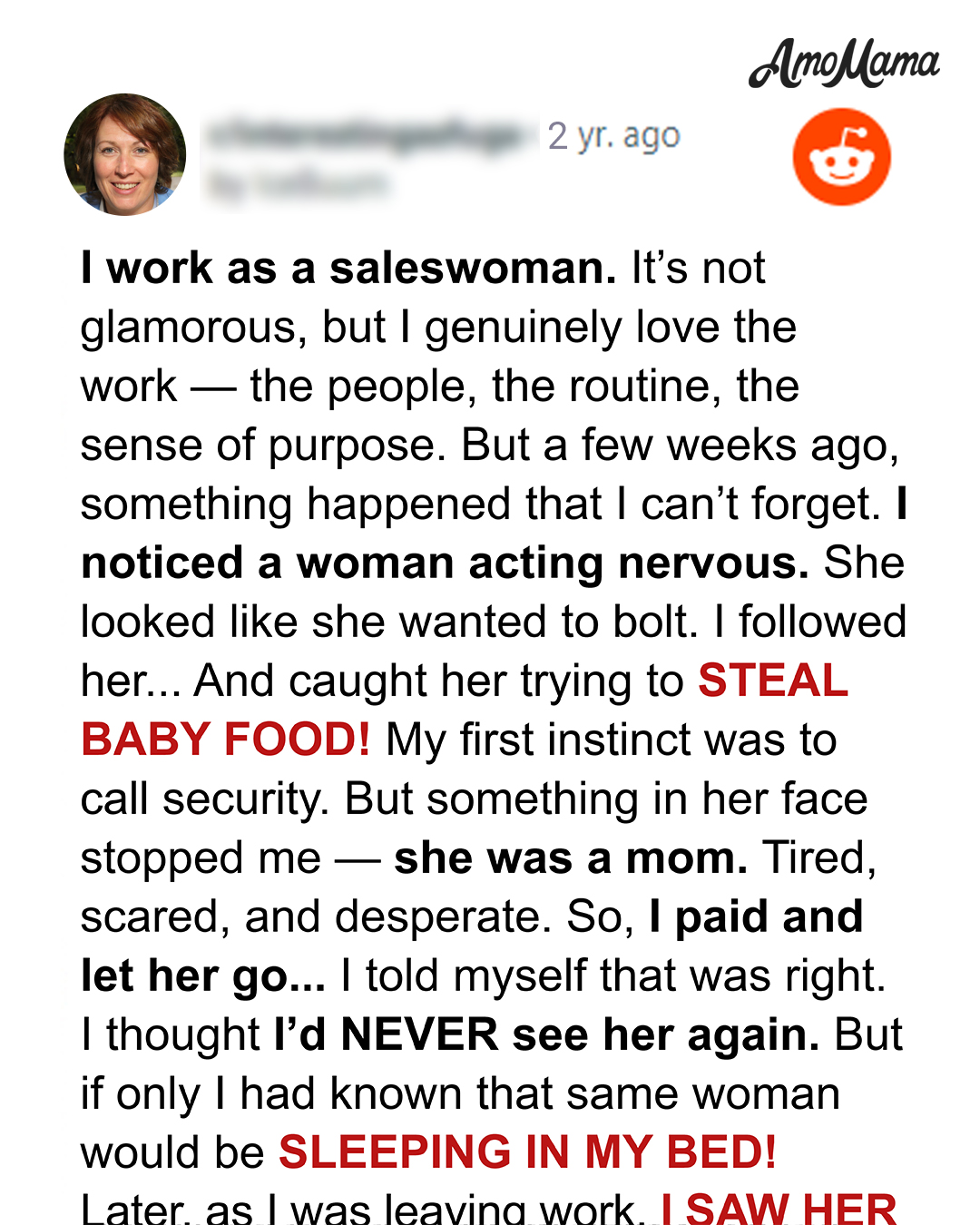This screenshot has height=1225, width=980.
Task: Click the red "BABY FOOD!" phrase
Action: pos(226,740)
